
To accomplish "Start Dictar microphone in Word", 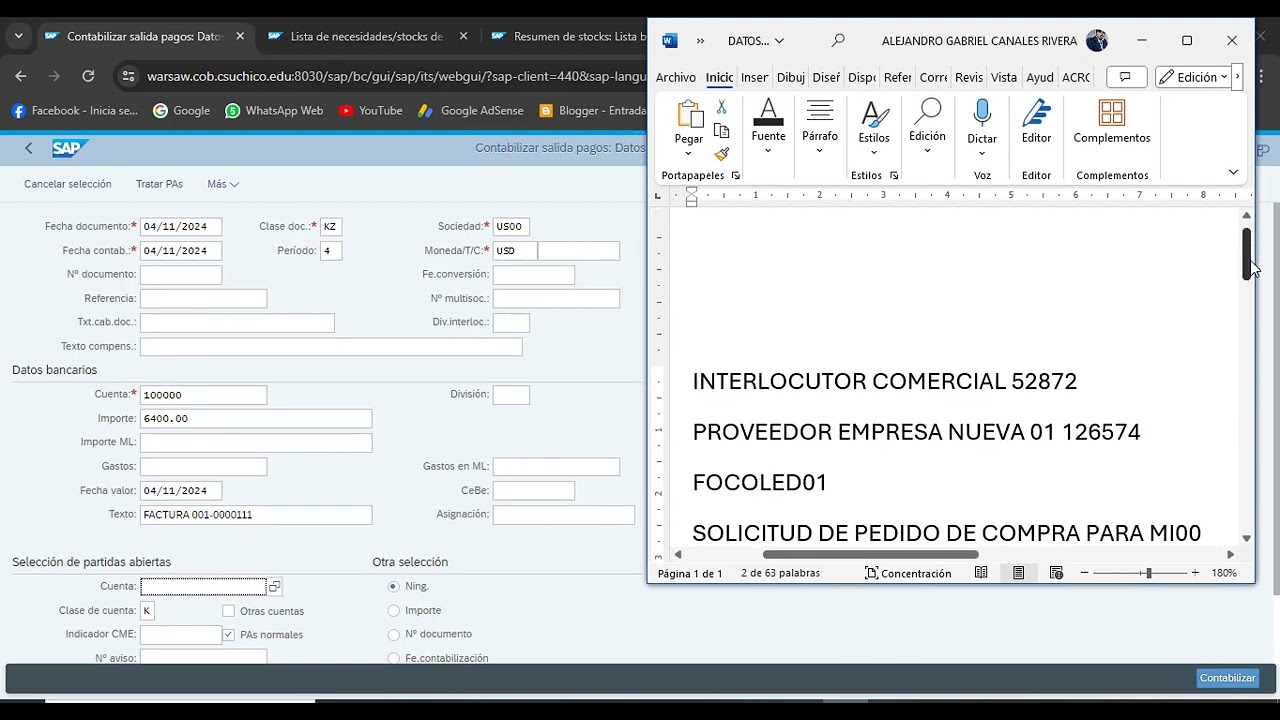I will 982,114.
